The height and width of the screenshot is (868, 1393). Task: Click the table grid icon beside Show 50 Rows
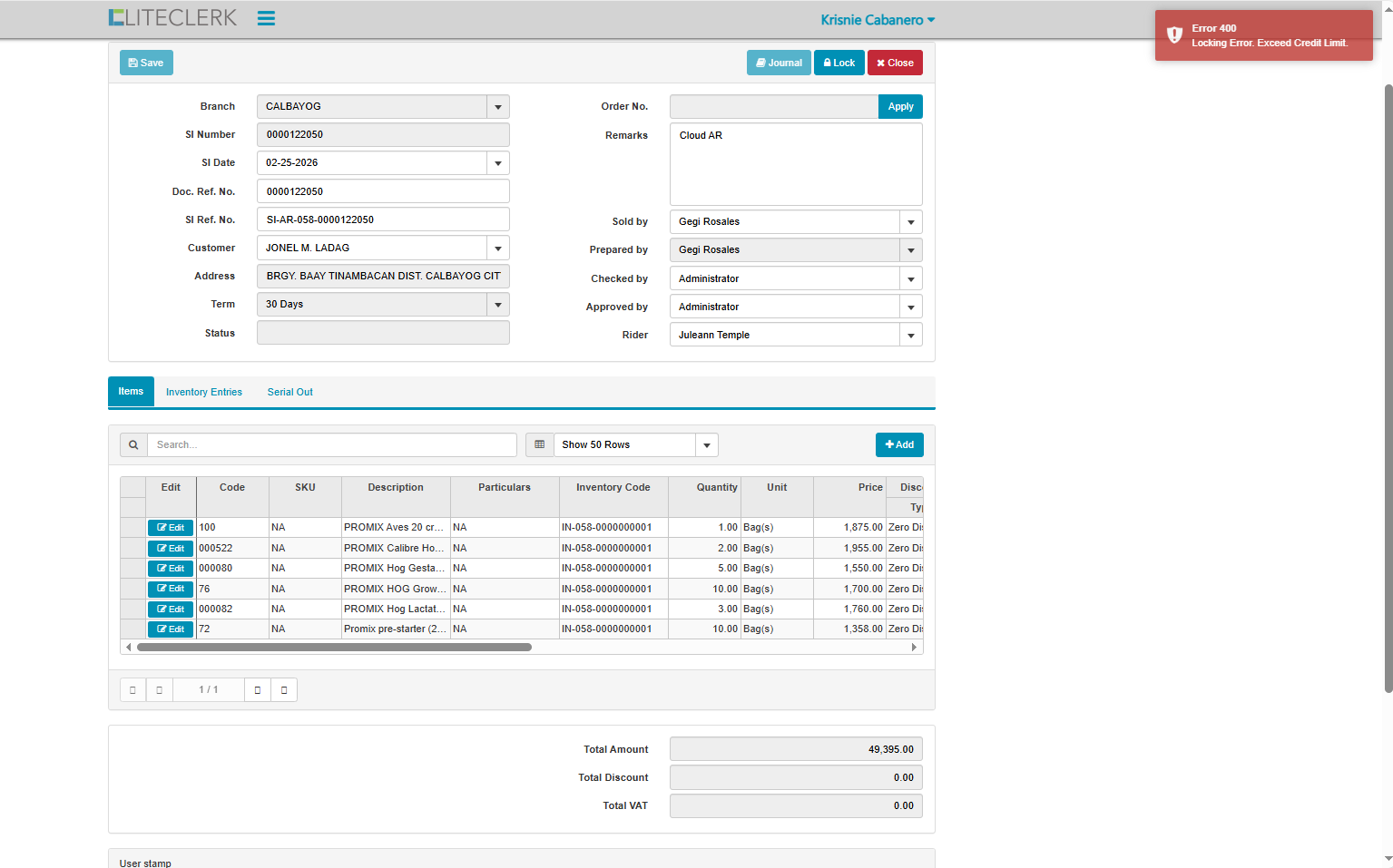539,444
